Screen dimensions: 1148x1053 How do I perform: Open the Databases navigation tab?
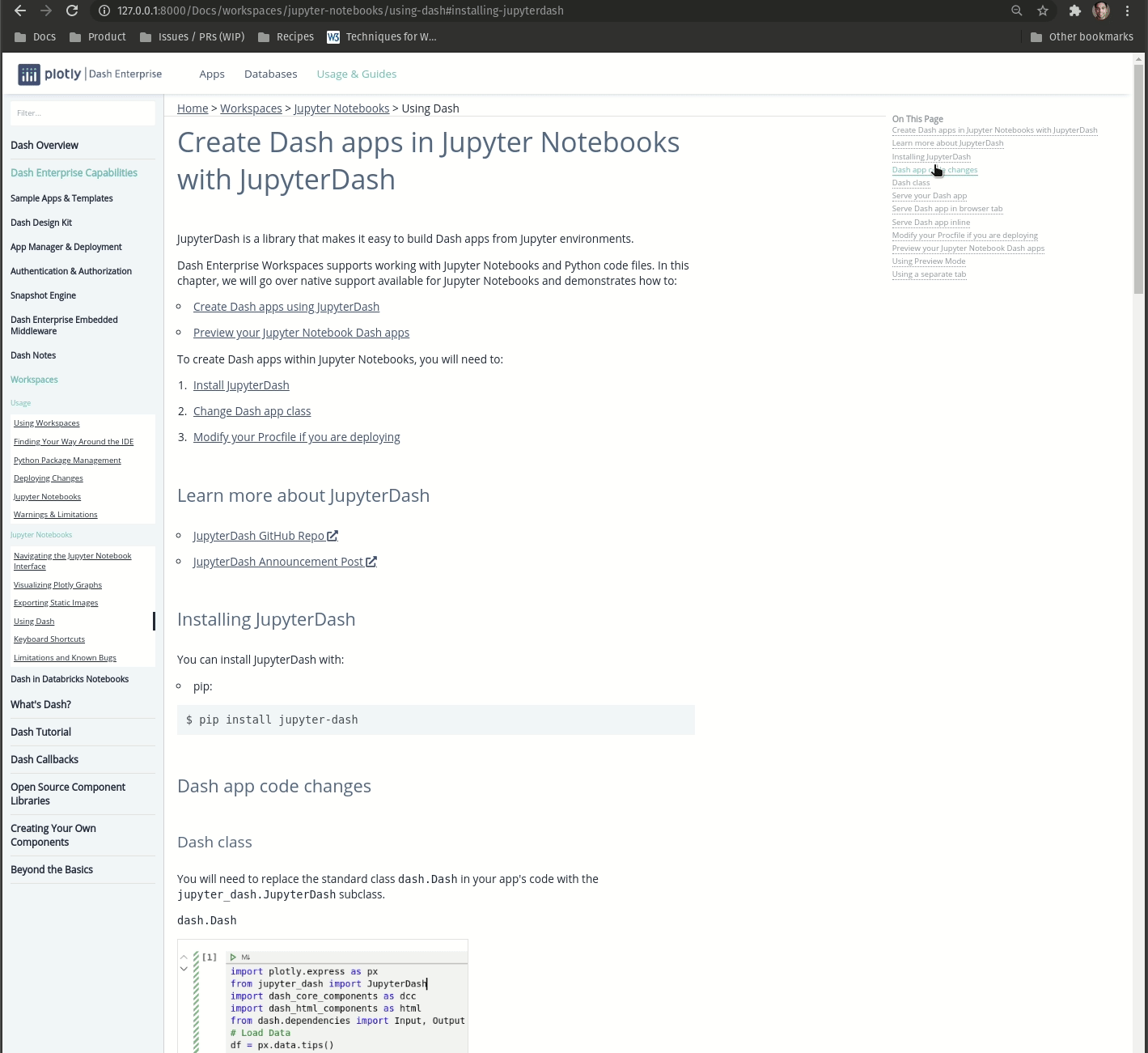click(271, 74)
